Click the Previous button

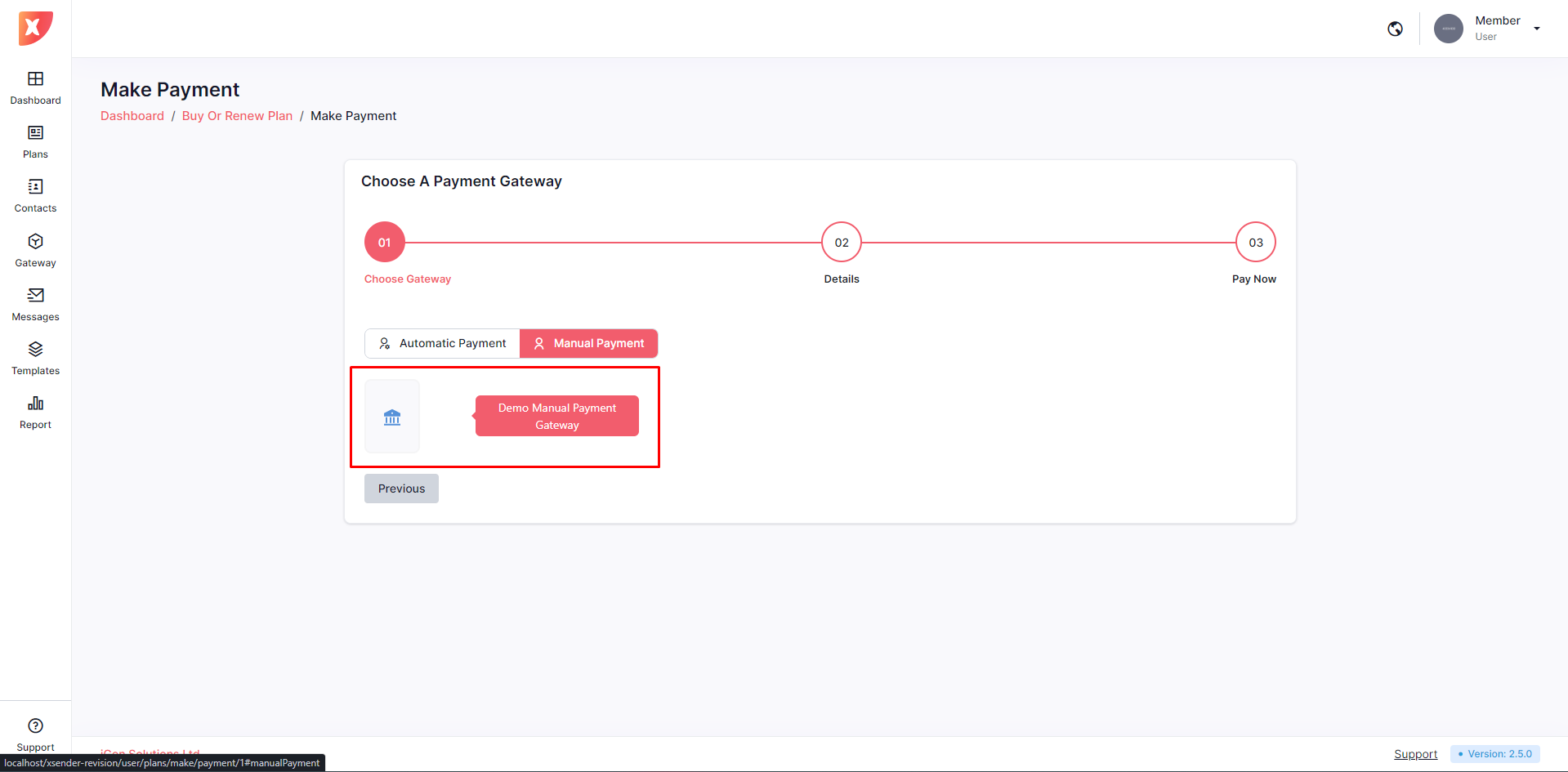(401, 489)
